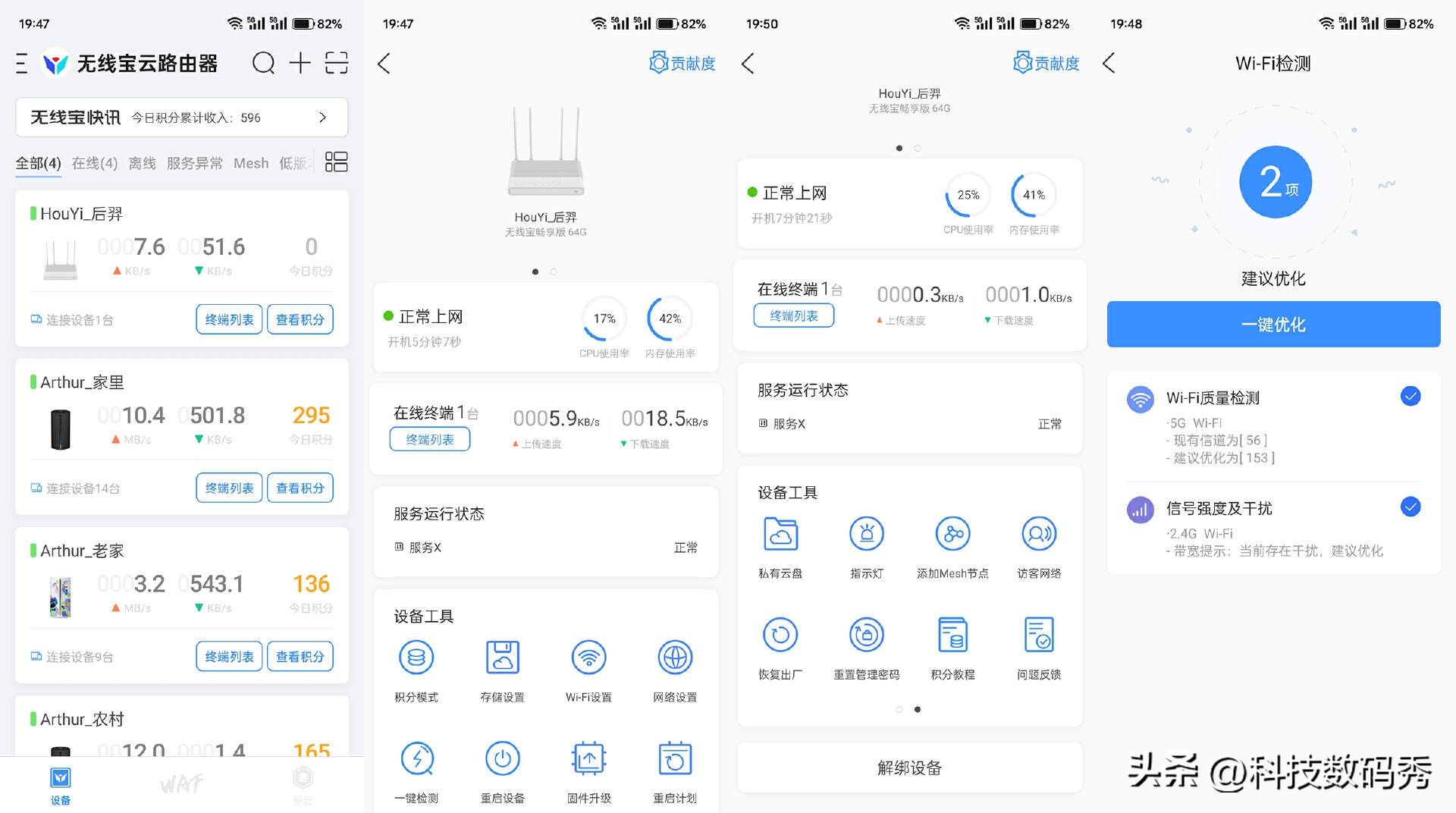Image resolution: width=1456 pixels, height=813 pixels.
Task: Open 指示灯 indicator light icon
Action: point(867,534)
